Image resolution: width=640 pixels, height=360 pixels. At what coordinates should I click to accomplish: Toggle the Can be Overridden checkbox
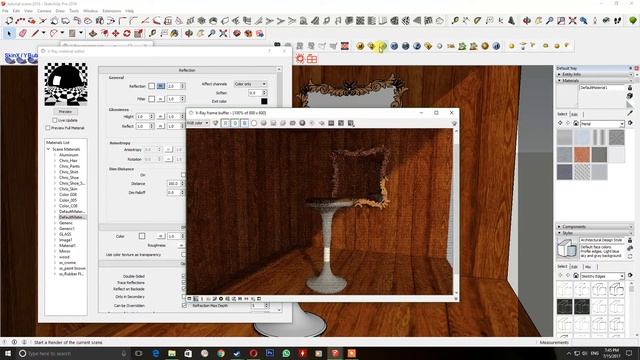tap(184, 305)
